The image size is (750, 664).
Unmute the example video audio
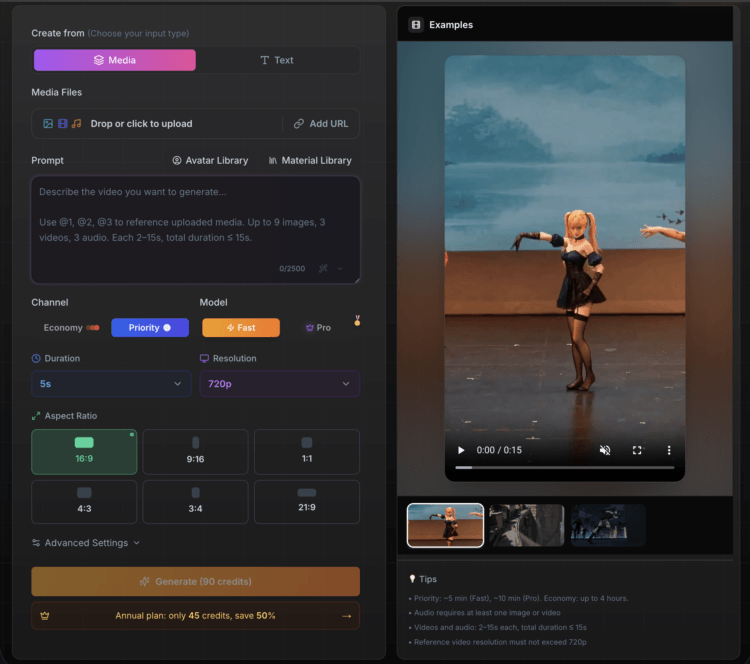[x=605, y=450]
